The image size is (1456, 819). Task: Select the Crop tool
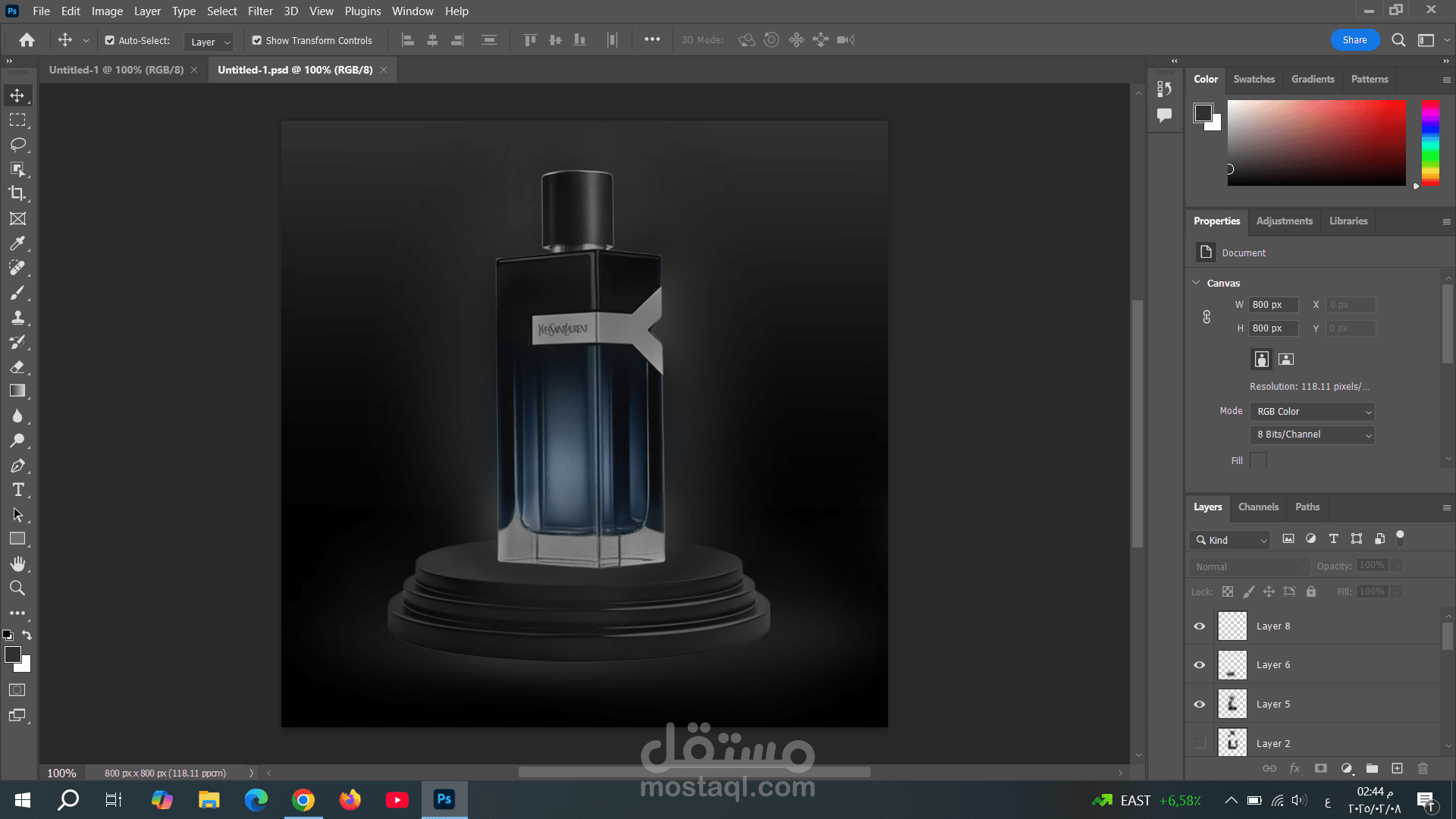click(x=17, y=193)
